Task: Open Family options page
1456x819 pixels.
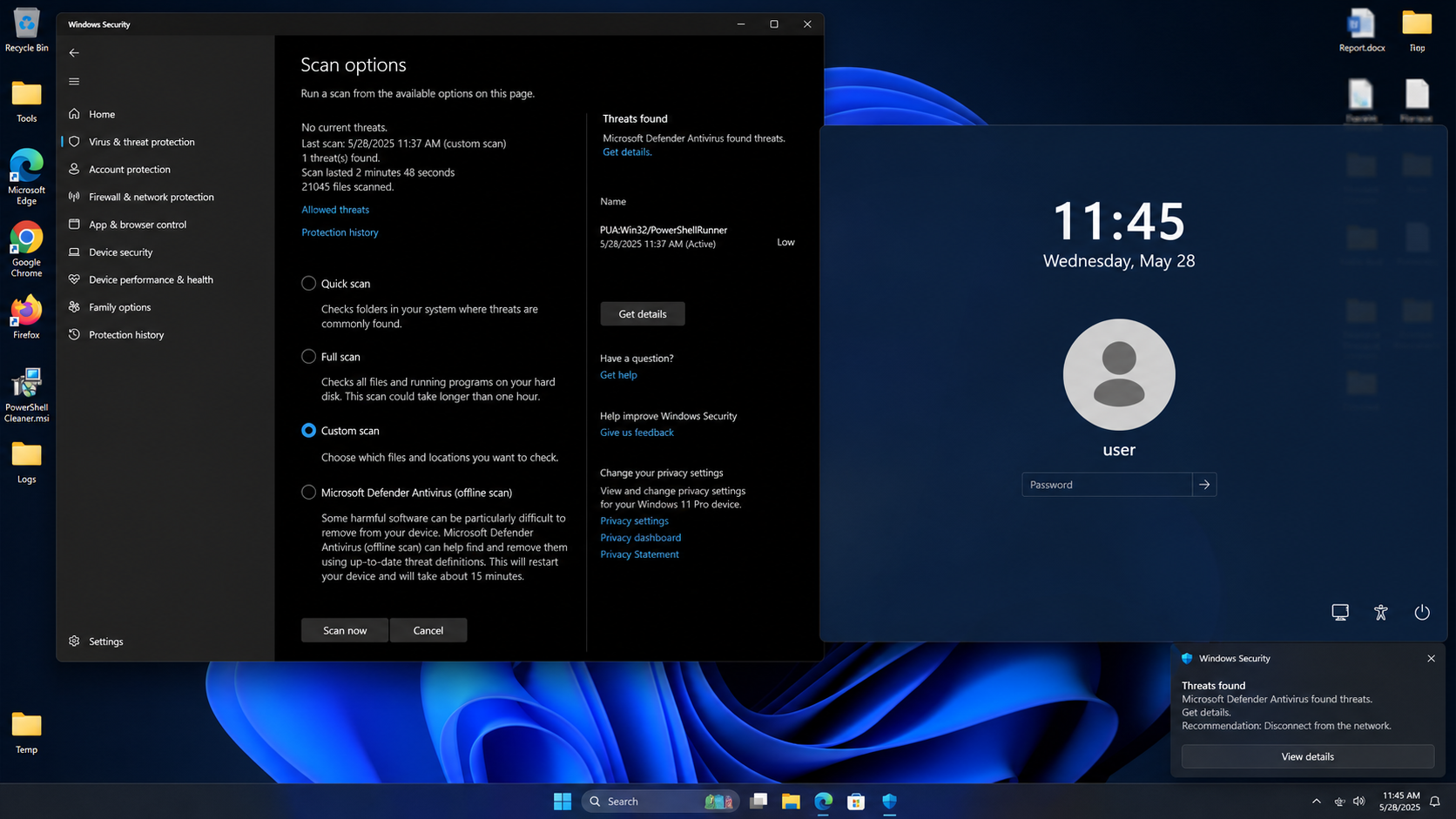Action: (120, 307)
